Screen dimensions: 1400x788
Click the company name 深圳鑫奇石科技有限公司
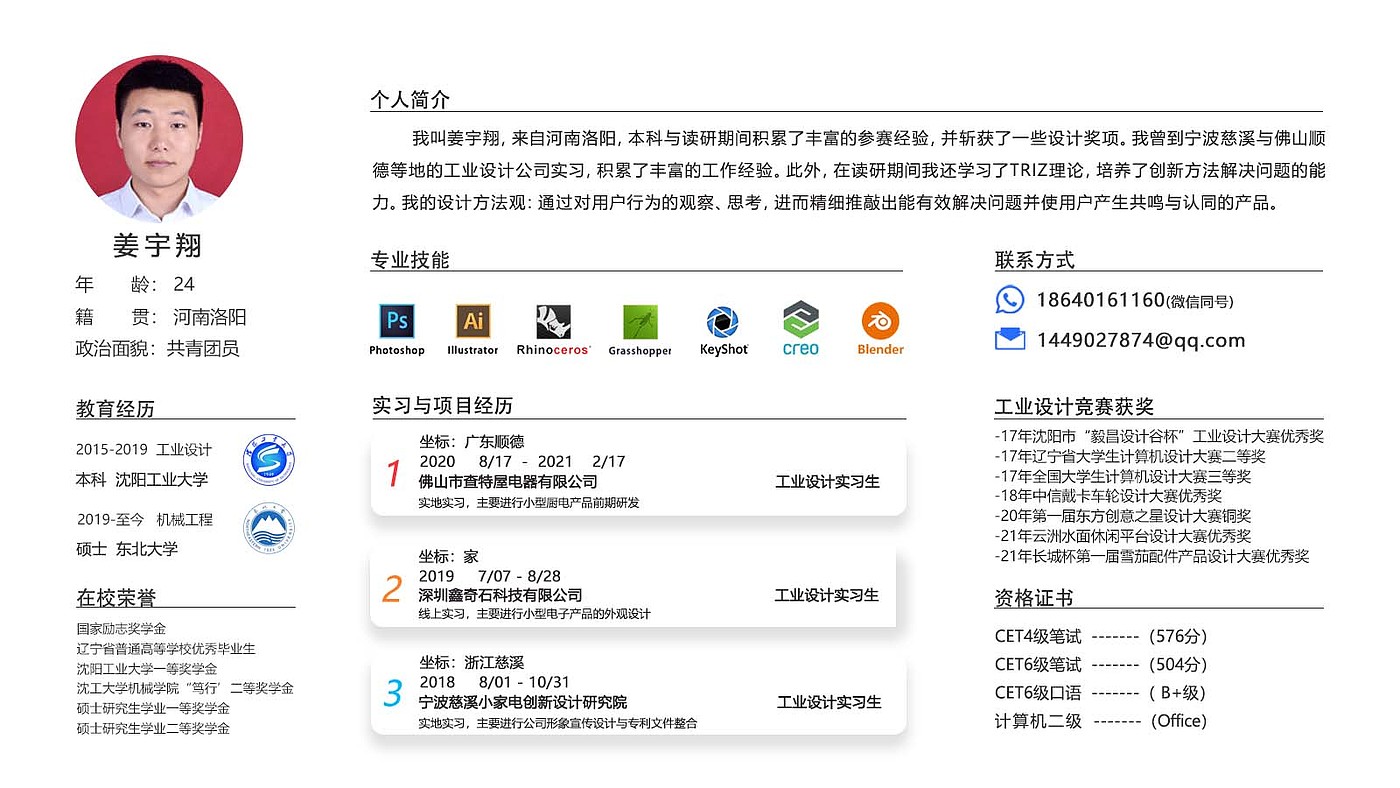tap(500, 596)
